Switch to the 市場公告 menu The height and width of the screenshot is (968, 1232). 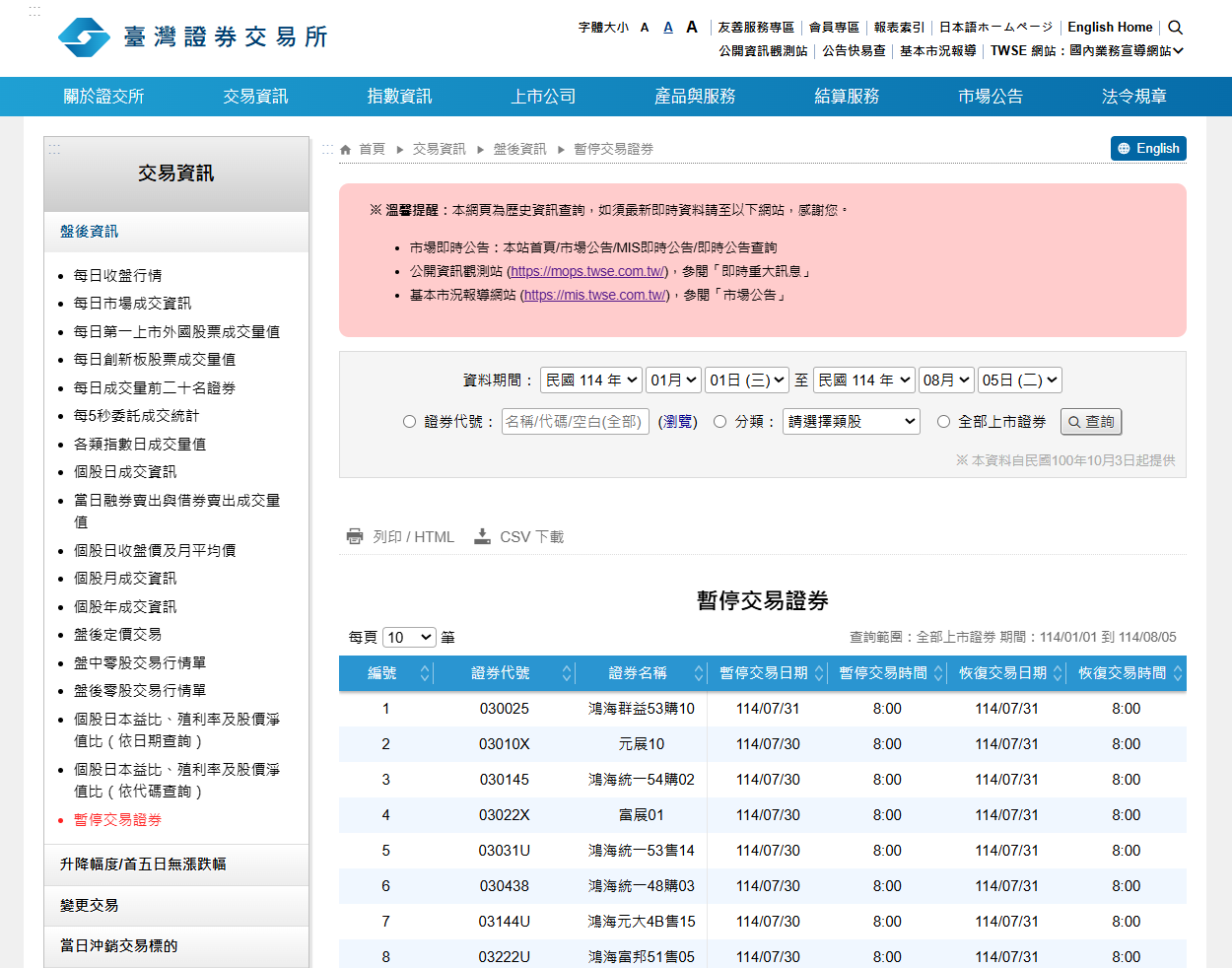(990, 96)
